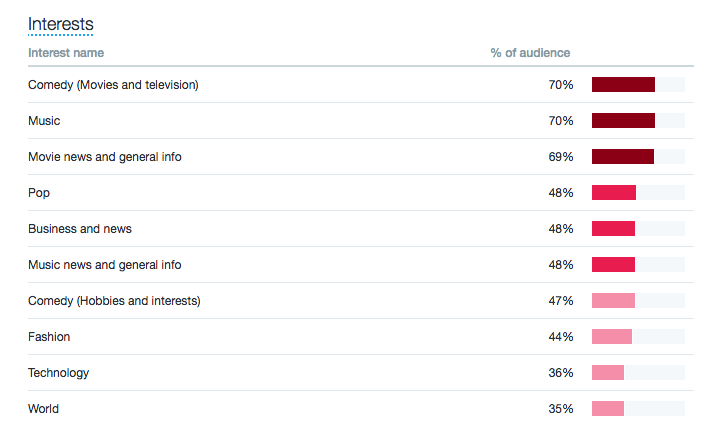Click the Fashion interest label

(x=49, y=337)
